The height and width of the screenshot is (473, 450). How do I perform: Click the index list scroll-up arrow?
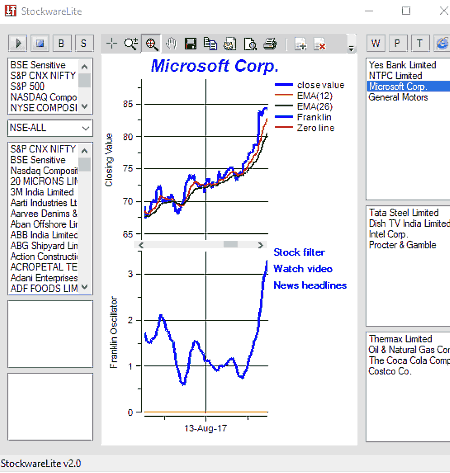(85, 67)
